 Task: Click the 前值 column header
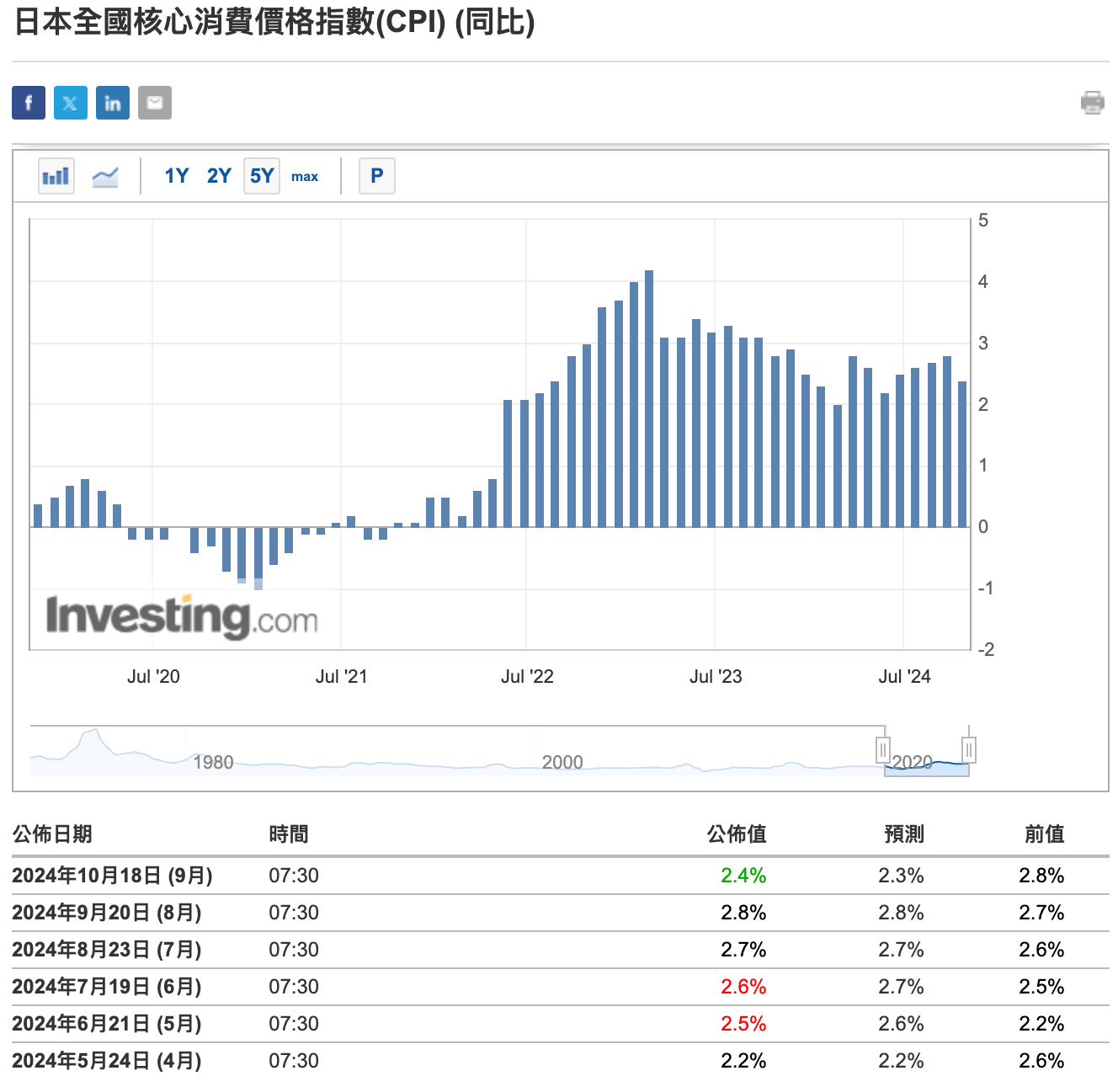pos(1045,834)
